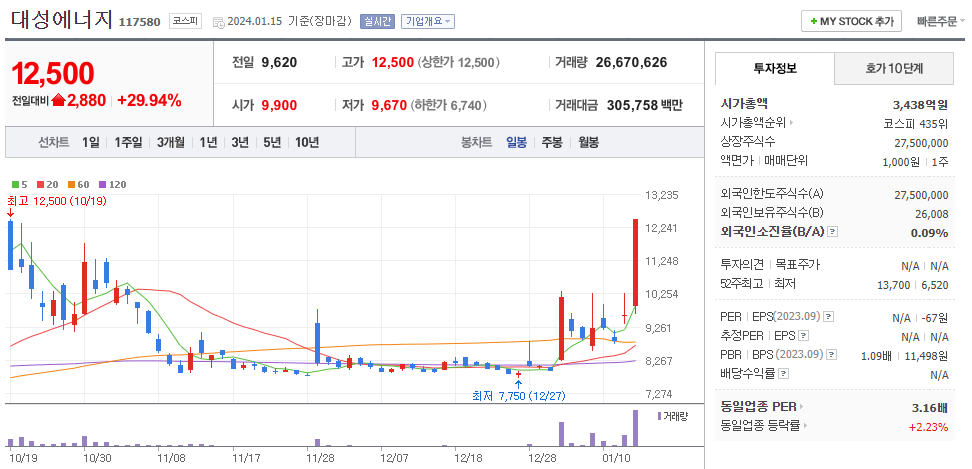This screenshot has width=972, height=469.
Task: Click the green 5-day moving average legend marker
Action: point(15,185)
